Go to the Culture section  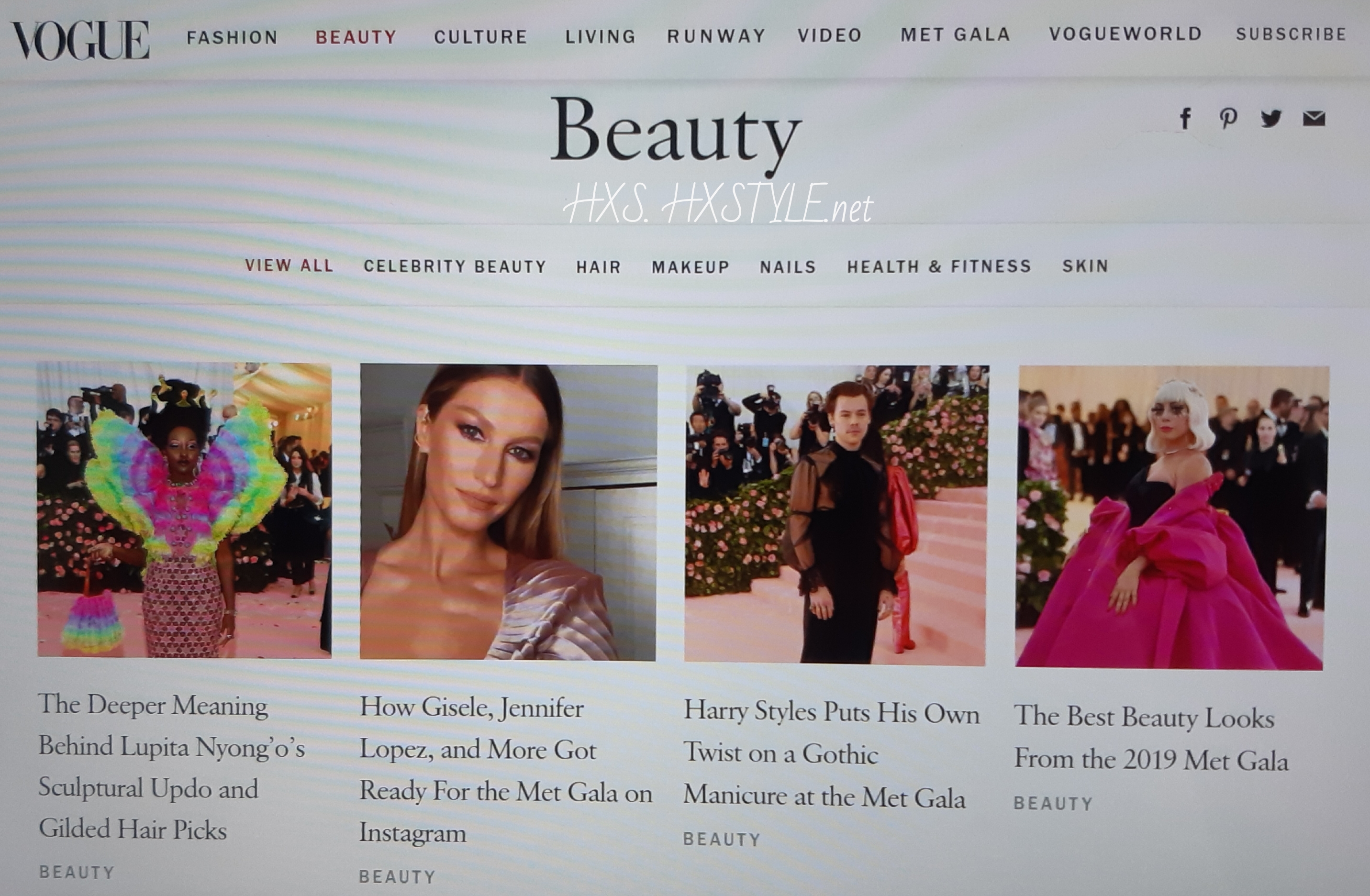480,37
